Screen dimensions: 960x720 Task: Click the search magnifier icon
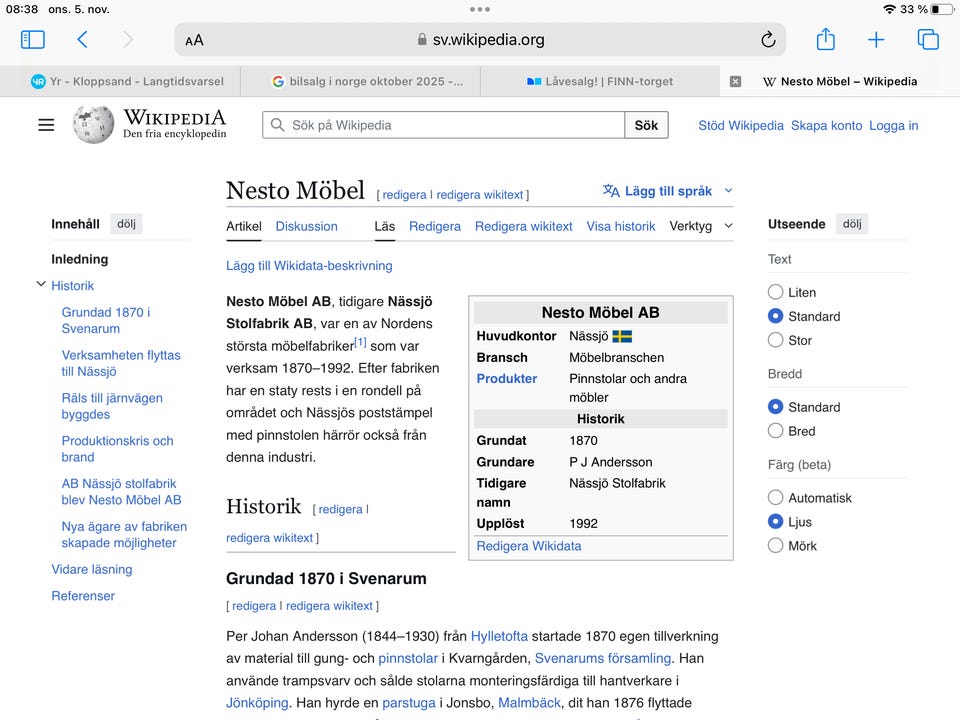277,125
